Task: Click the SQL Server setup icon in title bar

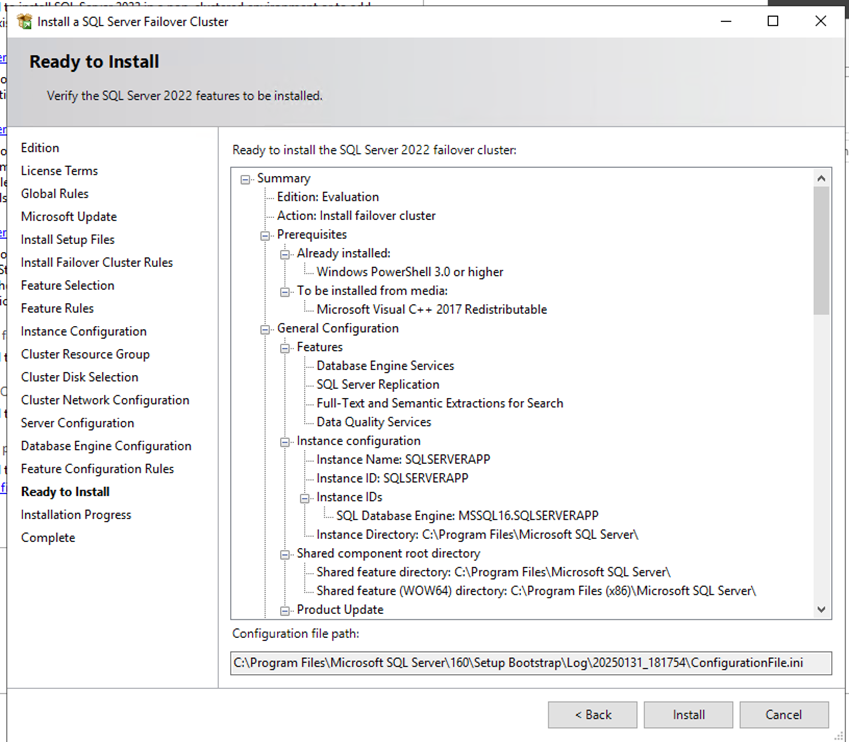Action: coord(24,22)
